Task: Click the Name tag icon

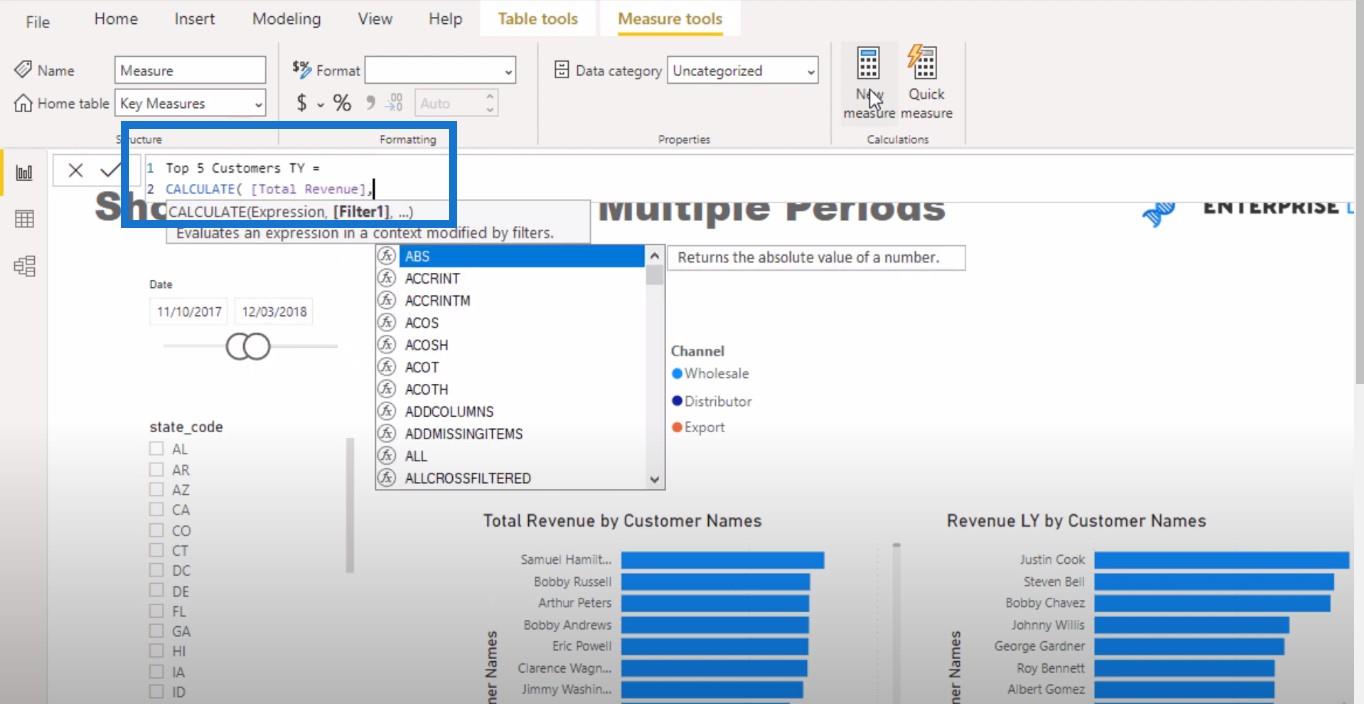Action: [23, 70]
